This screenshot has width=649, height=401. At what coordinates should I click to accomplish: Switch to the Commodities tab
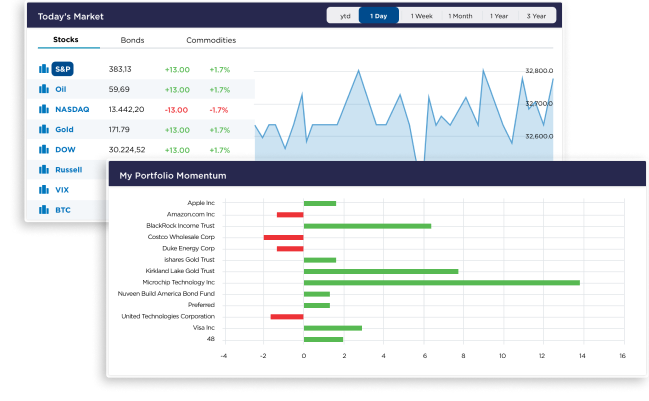211,40
